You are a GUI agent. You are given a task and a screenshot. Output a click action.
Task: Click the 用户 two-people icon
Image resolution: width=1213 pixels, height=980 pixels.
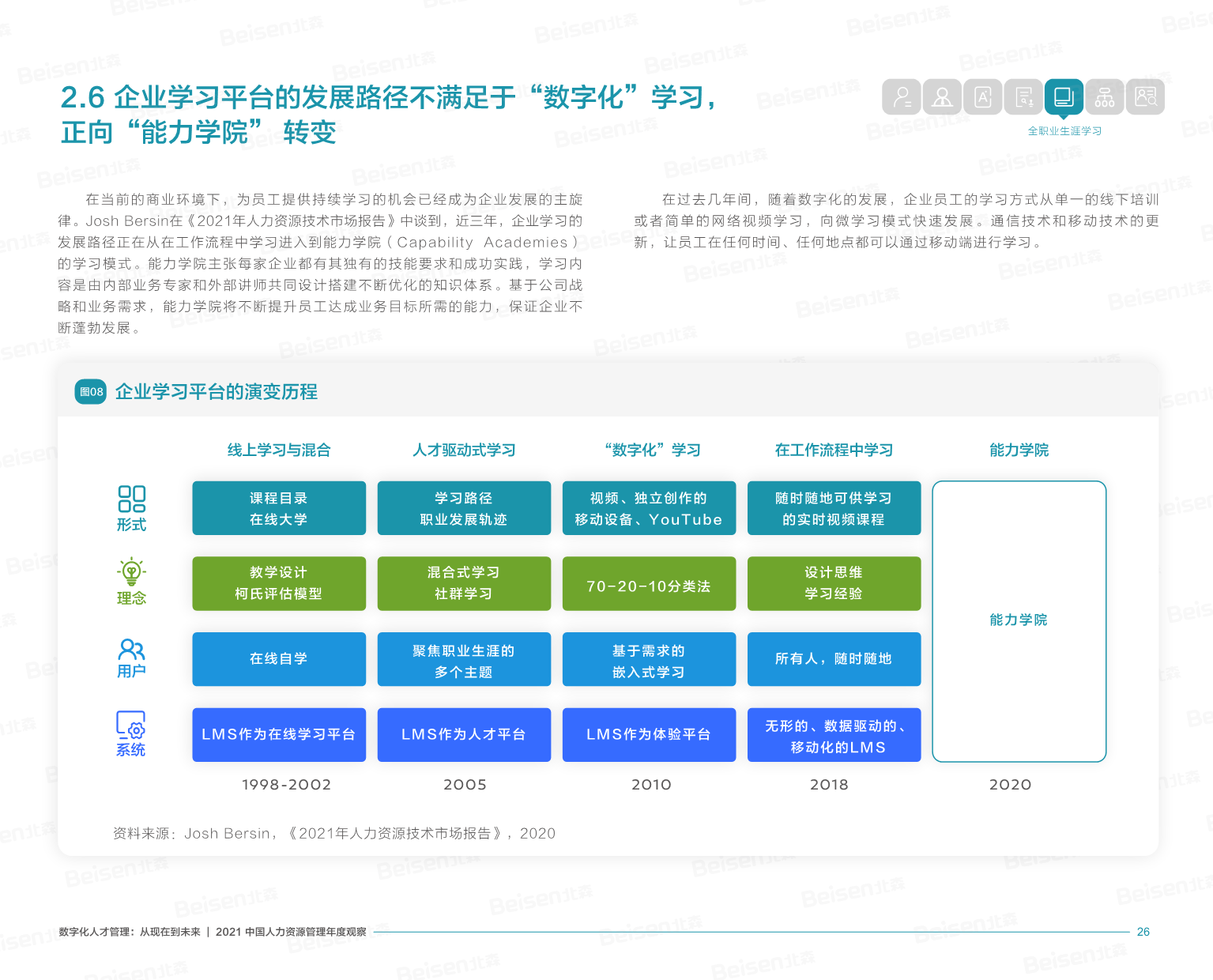(131, 650)
